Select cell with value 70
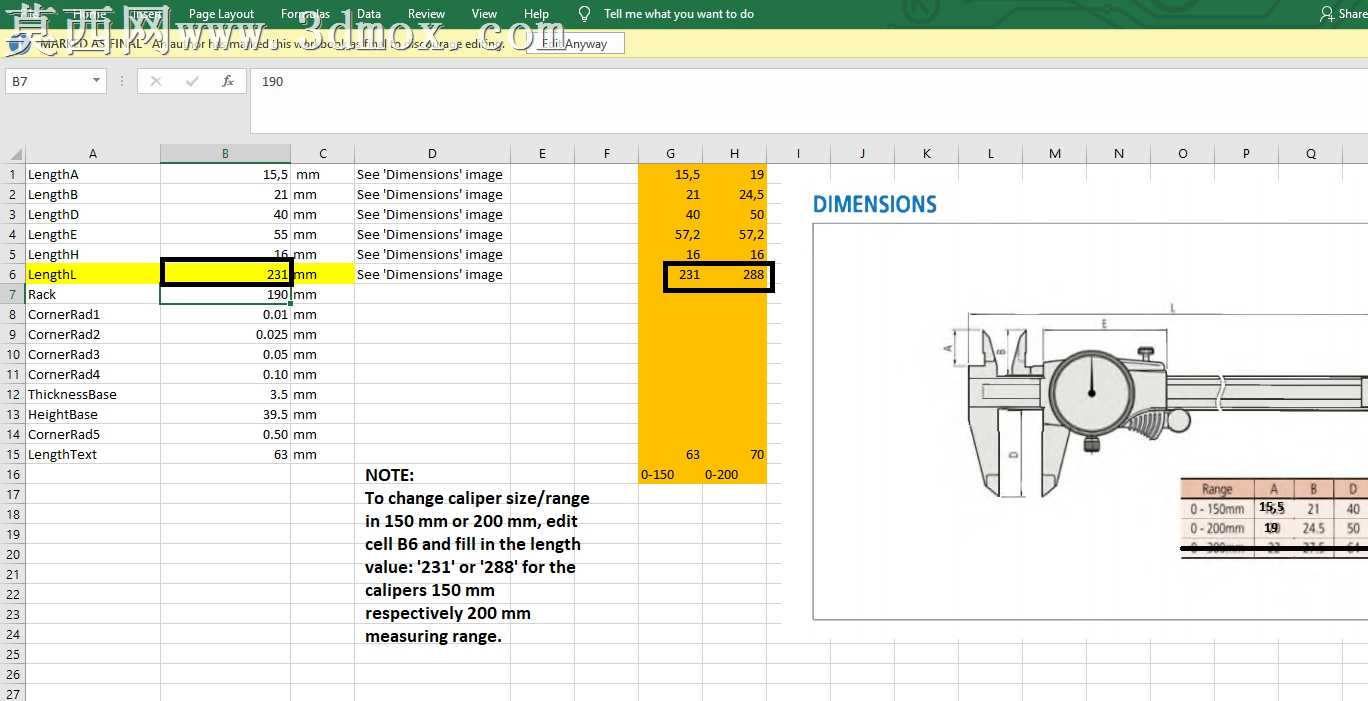Viewport: 1368px width, 701px height. pyautogui.click(x=734, y=454)
